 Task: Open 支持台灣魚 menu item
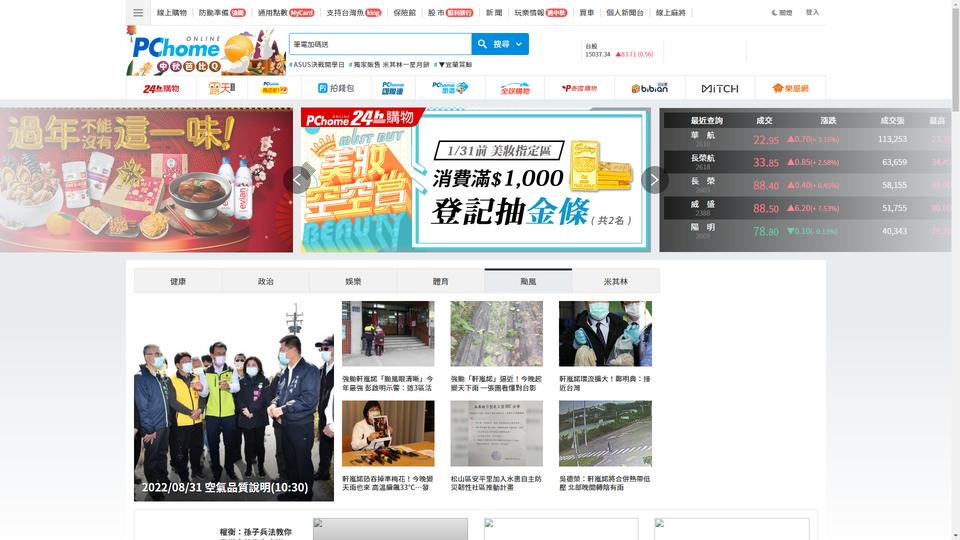click(354, 12)
